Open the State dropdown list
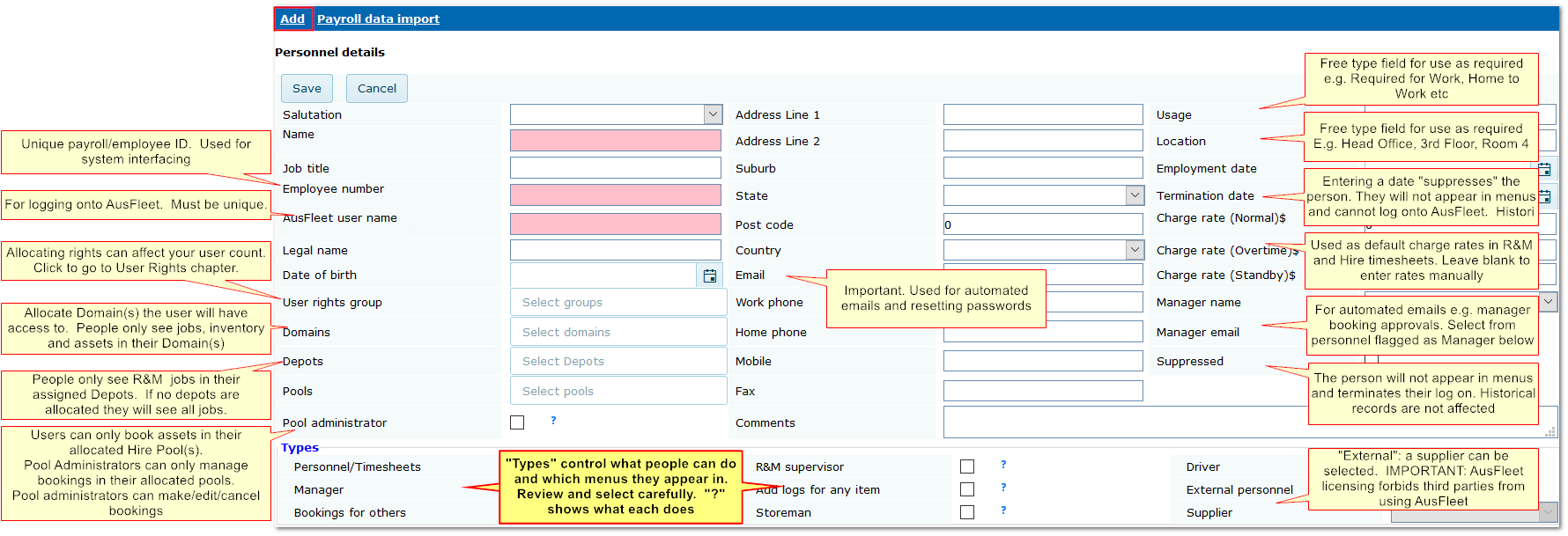Screen dimensions: 1568x536 click(x=1135, y=195)
